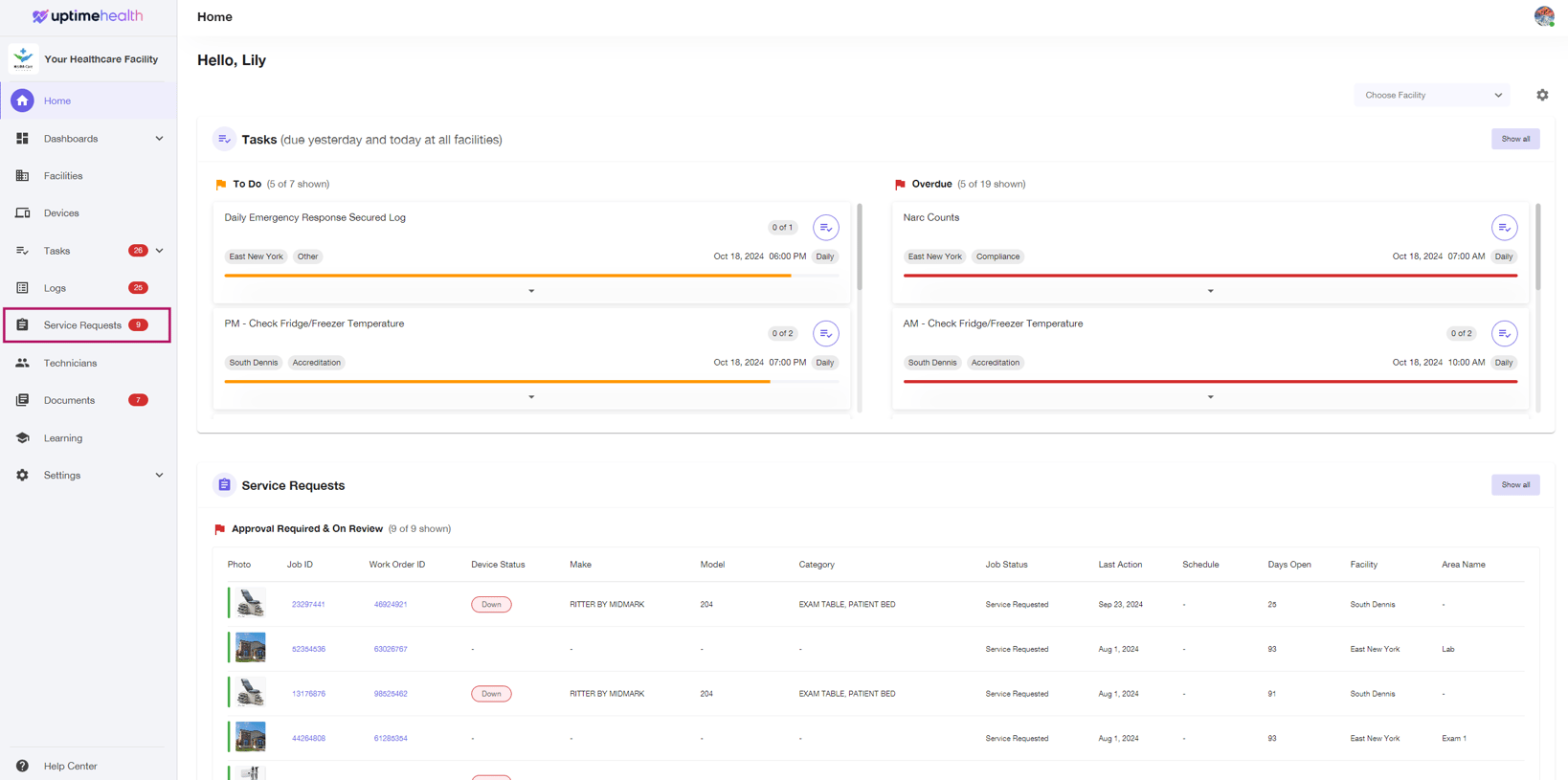This screenshot has height=780, width=1568.
Task: Click the settings gear beside Choose Facility
Action: click(1542, 95)
